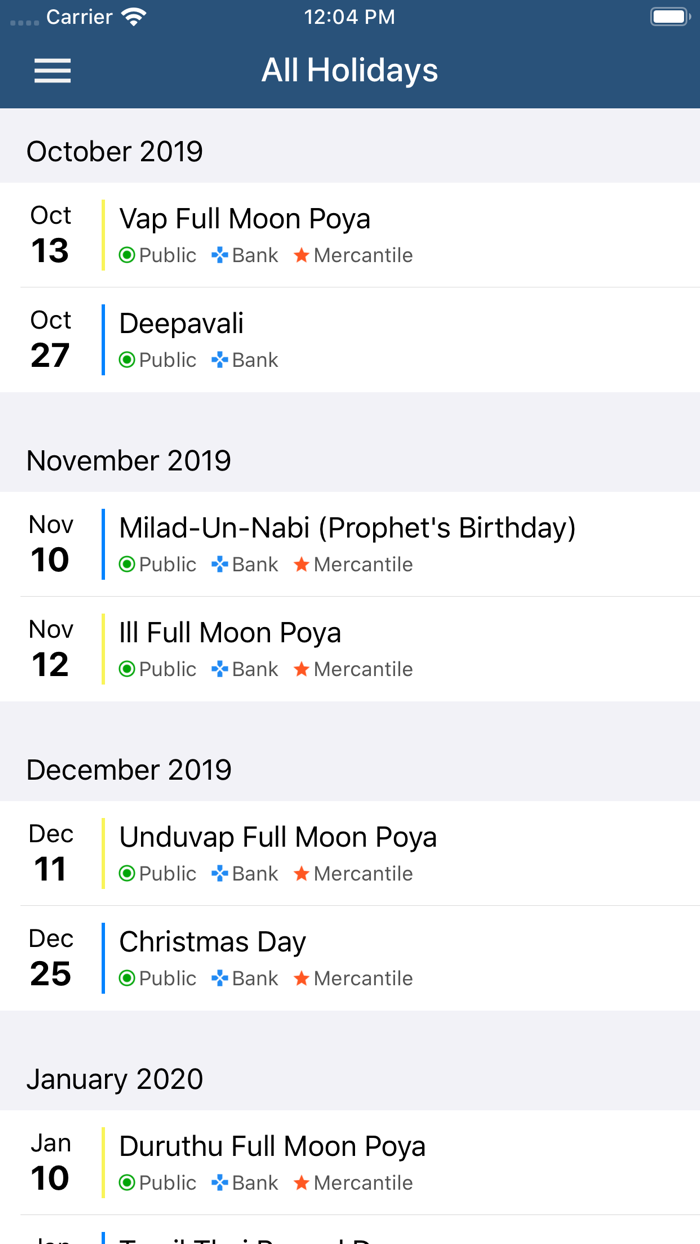Tap the October 2019 section header

tap(114, 151)
